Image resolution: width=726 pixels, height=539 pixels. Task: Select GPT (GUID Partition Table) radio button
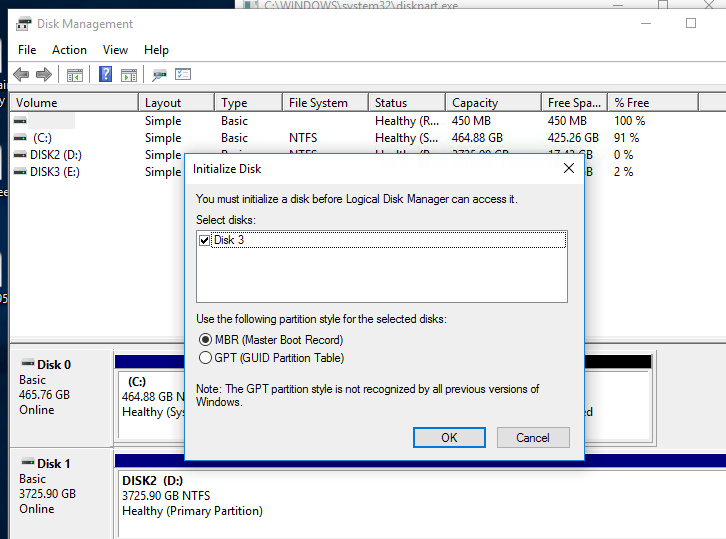tap(205, 358)
